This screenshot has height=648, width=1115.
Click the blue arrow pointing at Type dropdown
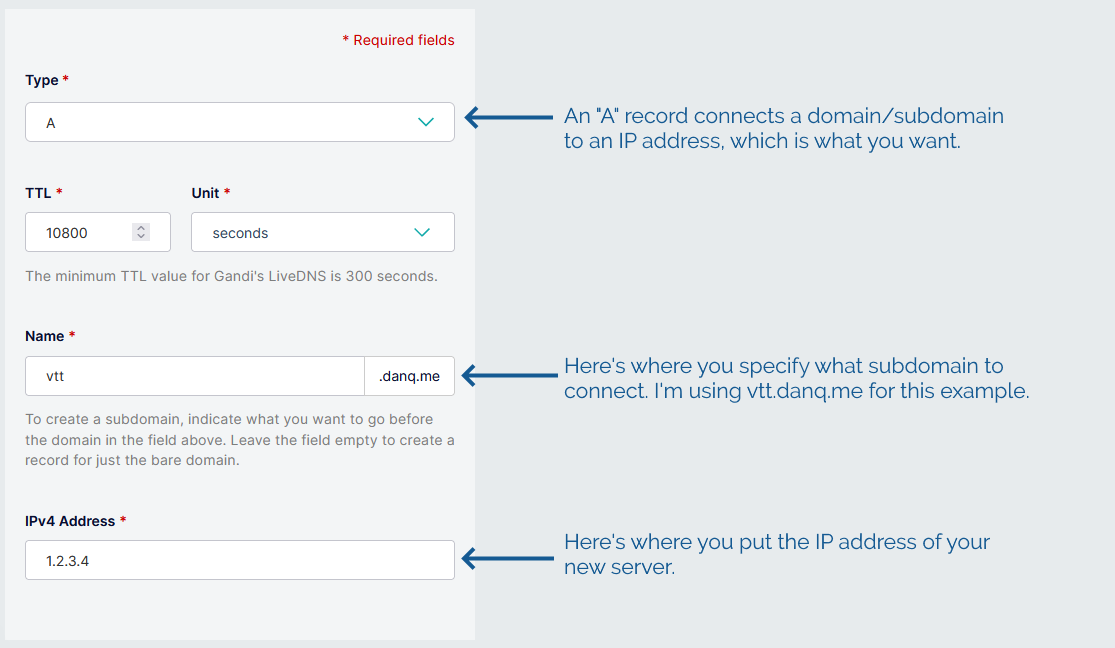coord(510,118)
